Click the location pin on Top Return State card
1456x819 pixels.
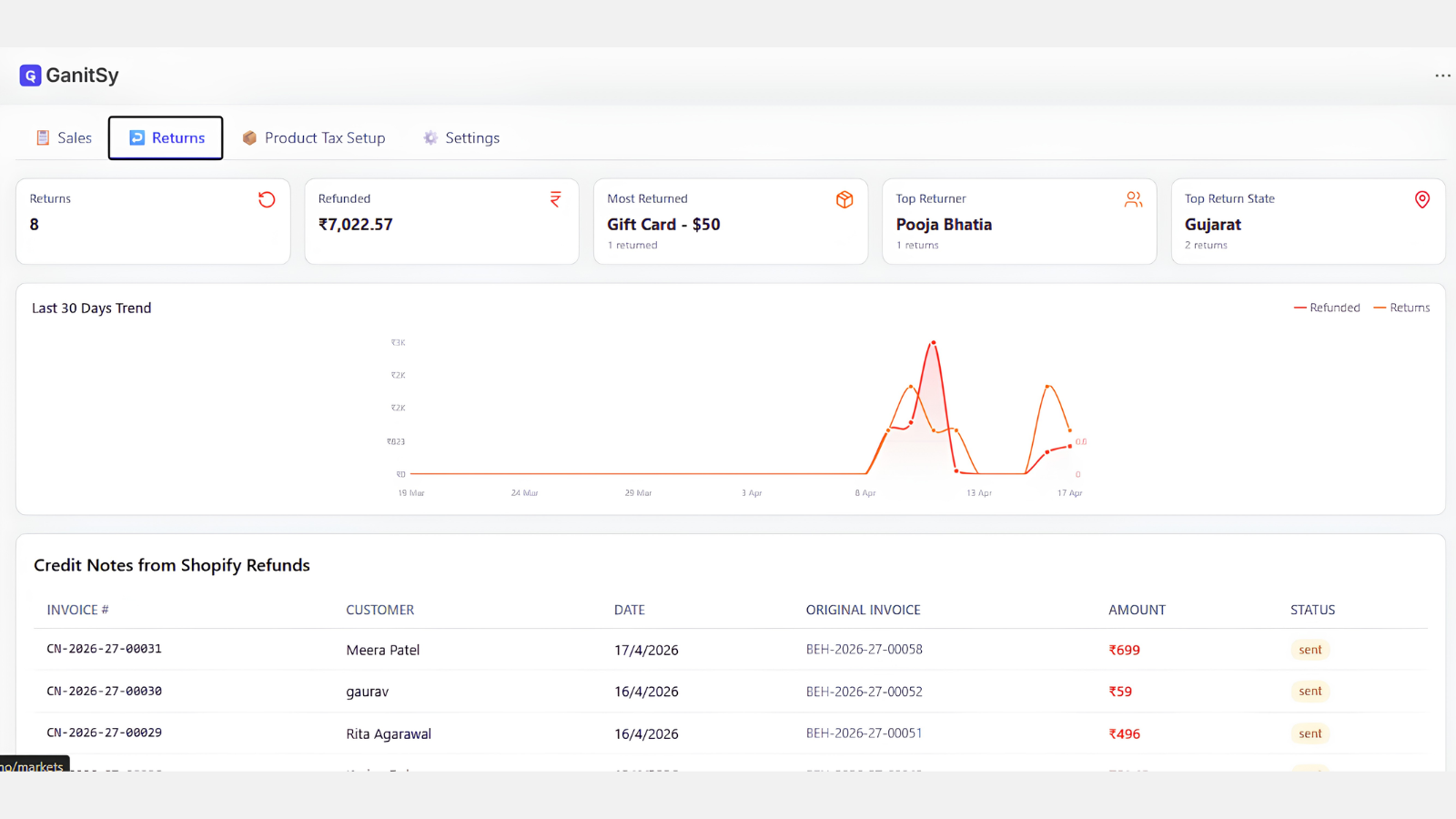(1422, 199)
